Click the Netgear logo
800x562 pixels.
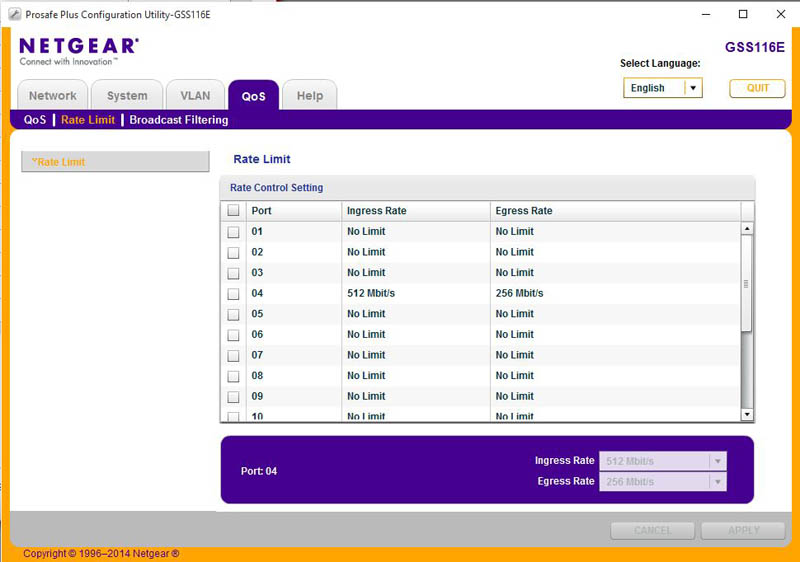(78, 50)
